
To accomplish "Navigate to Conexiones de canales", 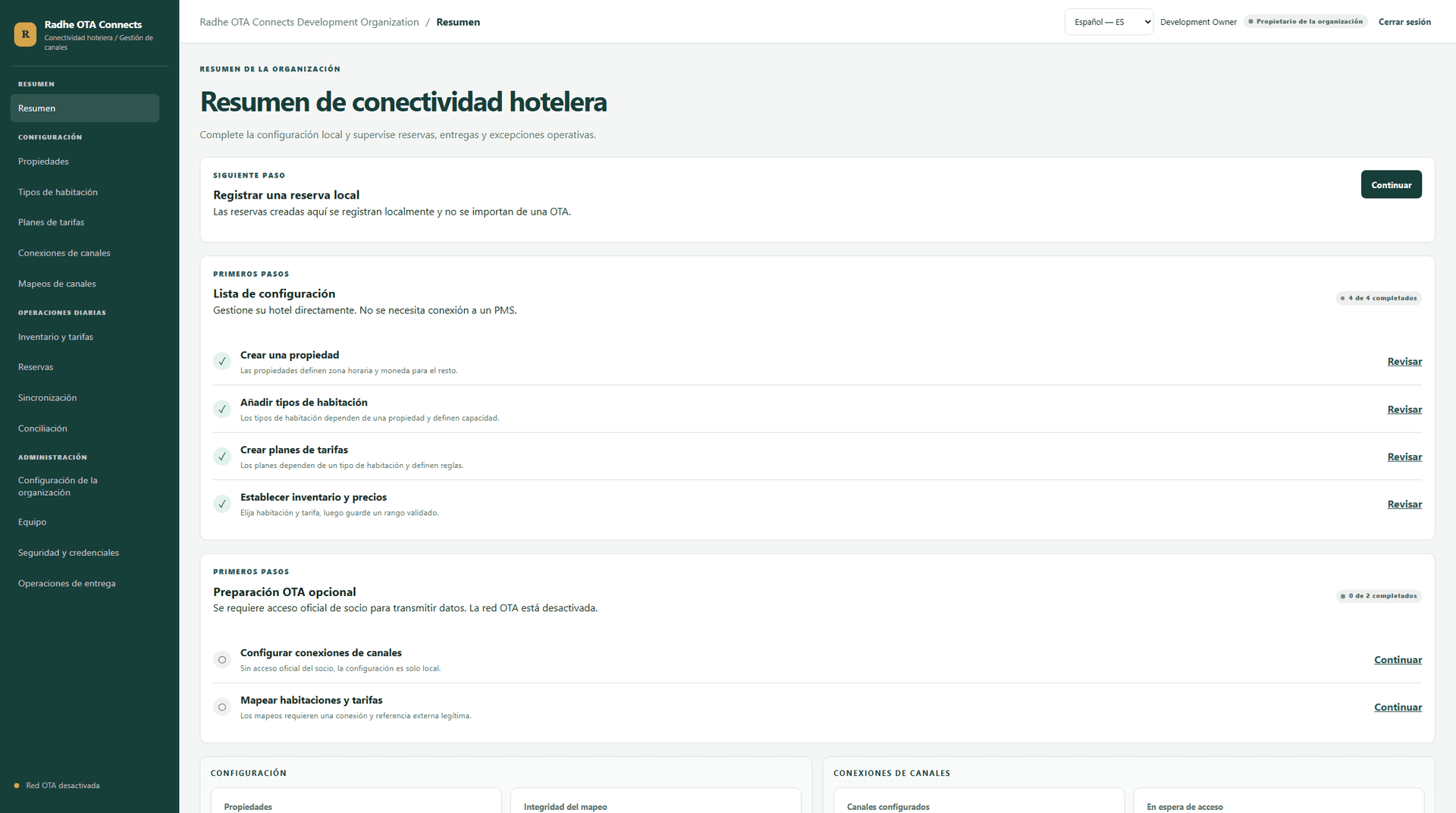I will (x=85, y=253).
